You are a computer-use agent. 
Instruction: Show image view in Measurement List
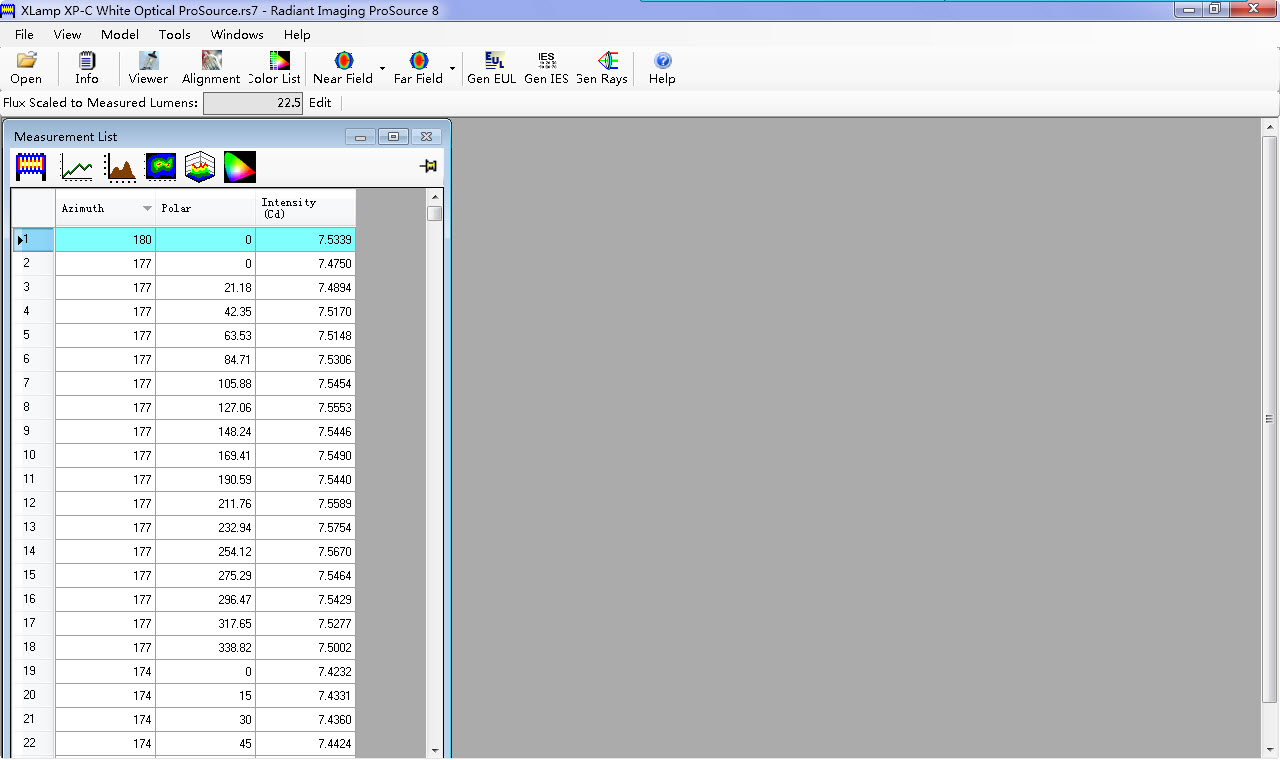[x=31, y=167]
